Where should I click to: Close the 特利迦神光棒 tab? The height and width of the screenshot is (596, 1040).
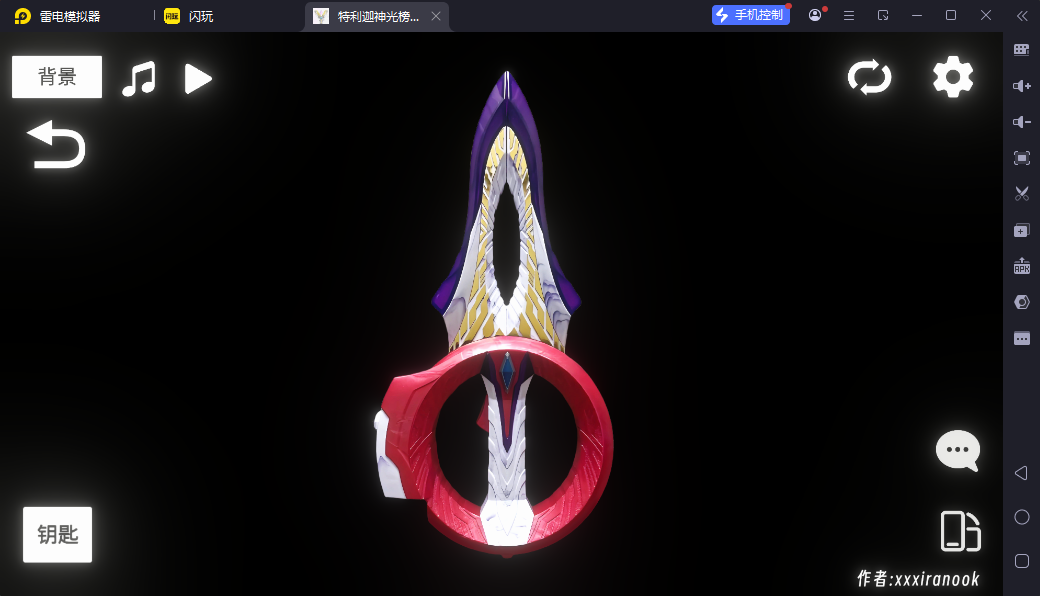pos(436,16)
